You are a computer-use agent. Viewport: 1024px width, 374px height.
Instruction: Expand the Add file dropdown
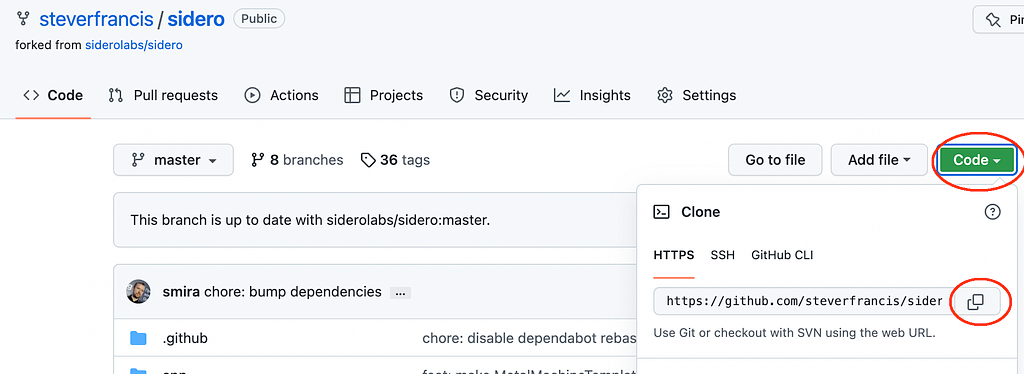pyautogui.click(x=879, y=160)
